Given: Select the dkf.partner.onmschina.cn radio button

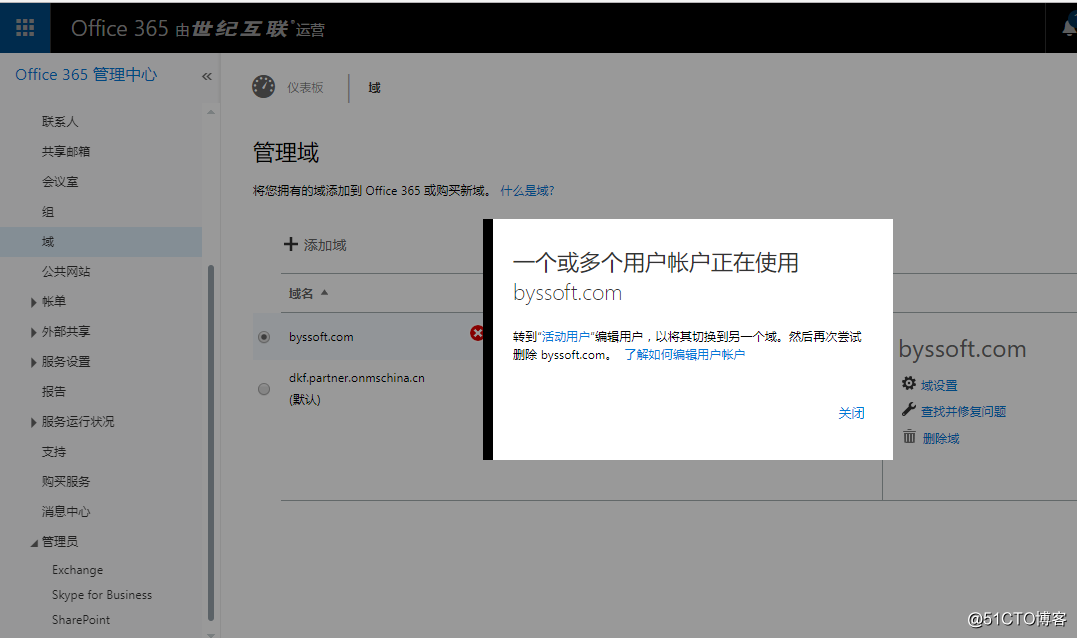Looking at the screenshot, I should pyautogui.click(x=264, y=389).
